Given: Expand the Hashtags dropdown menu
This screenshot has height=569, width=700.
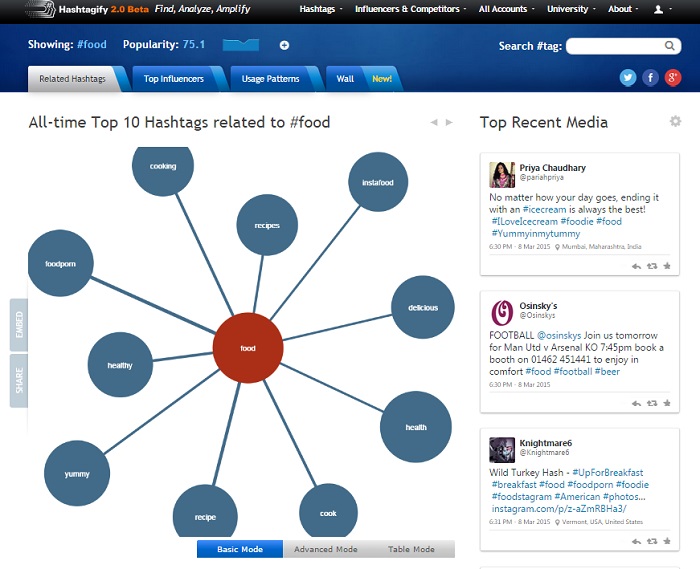Looking at the screenshot, I should pos(321,9).
